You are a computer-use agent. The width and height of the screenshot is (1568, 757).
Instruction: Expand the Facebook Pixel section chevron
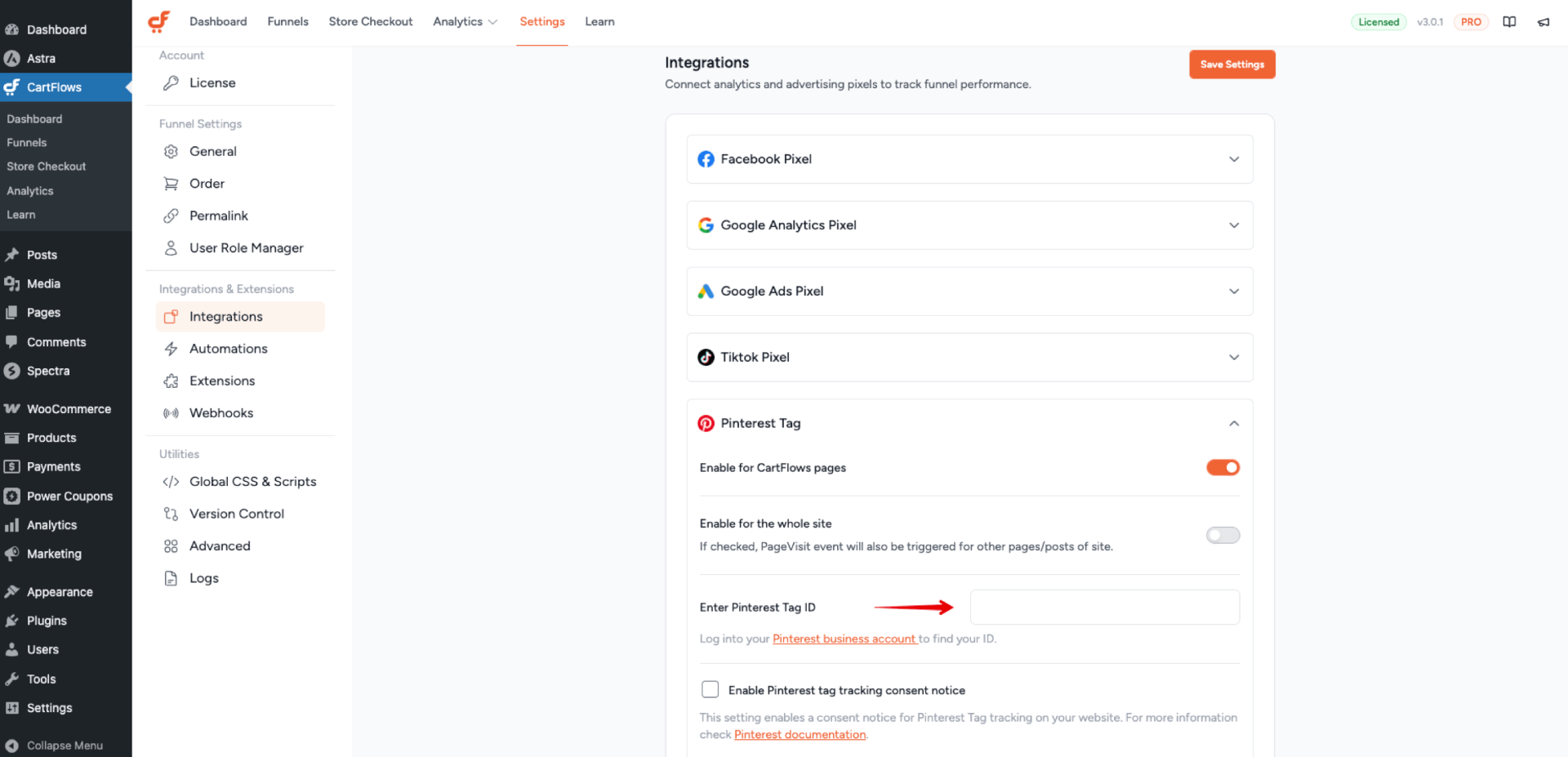[1234, 159]
